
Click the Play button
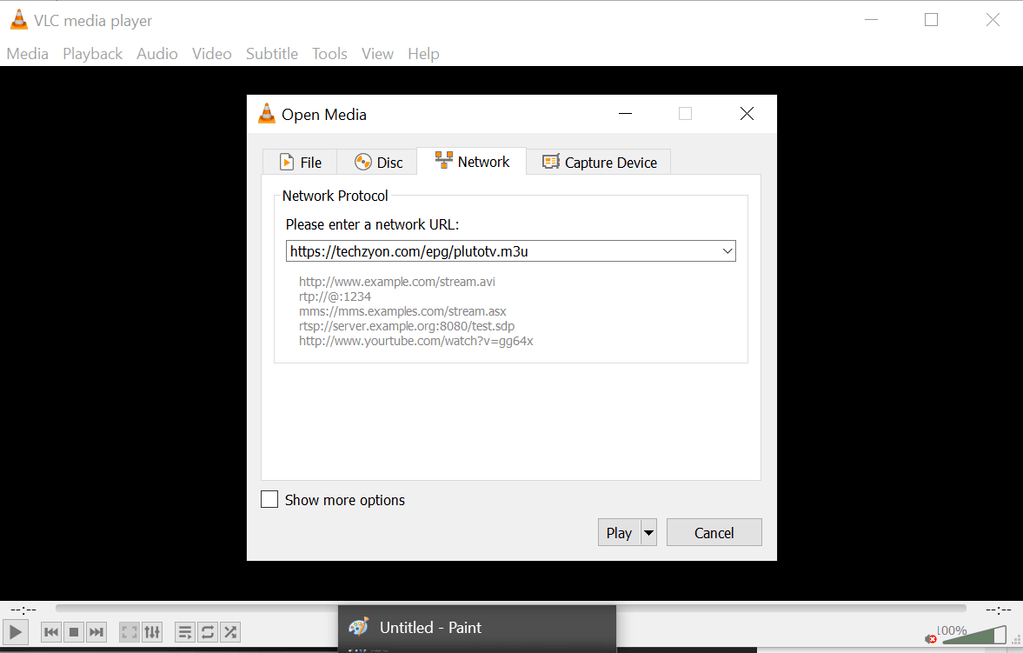pyautogui.click(x=618, y=532)
